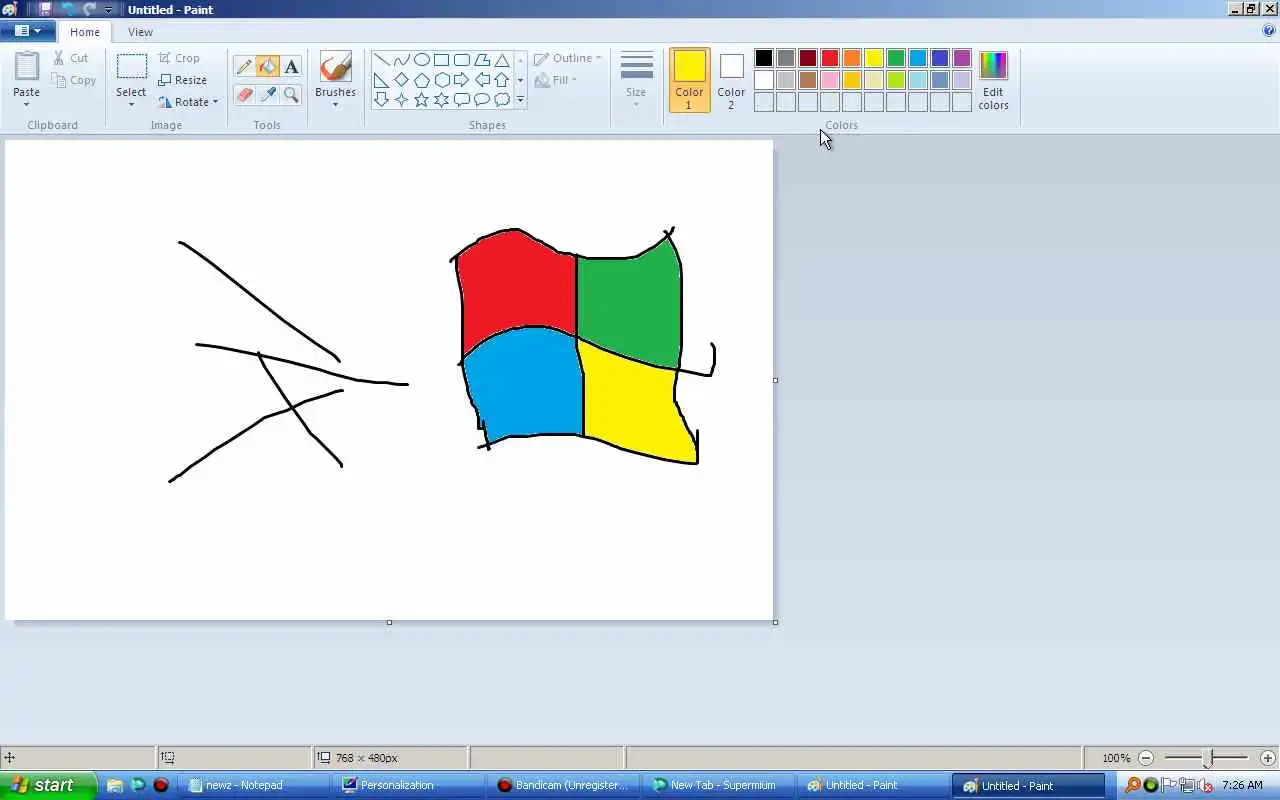
Task: Pick the black color swatch
Action: (764, 58)
